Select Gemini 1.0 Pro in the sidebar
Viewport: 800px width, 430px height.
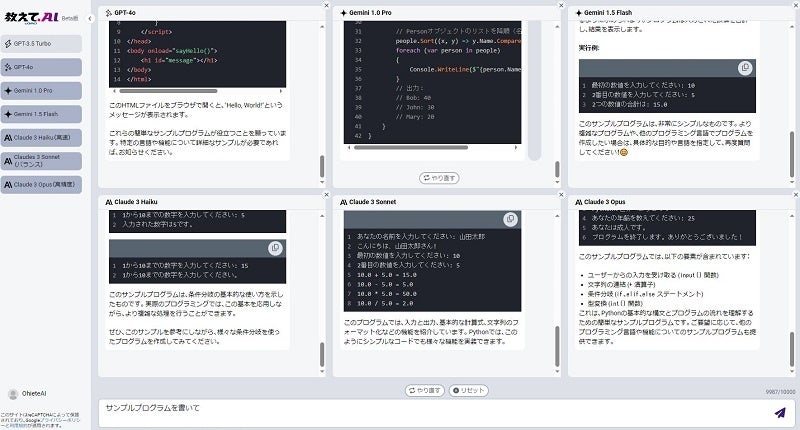41,91
